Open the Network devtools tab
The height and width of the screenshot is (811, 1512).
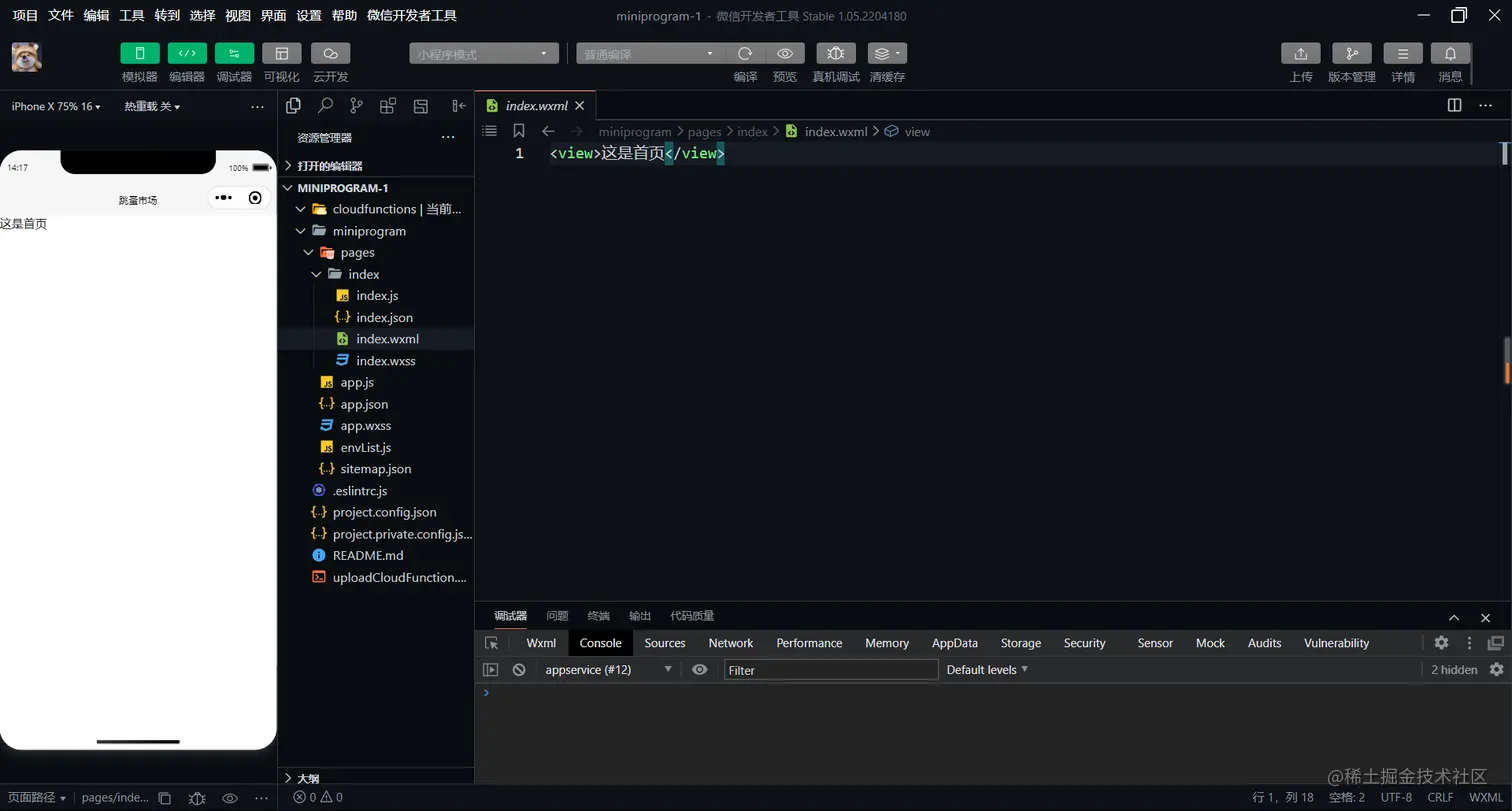tap(731, 643)
